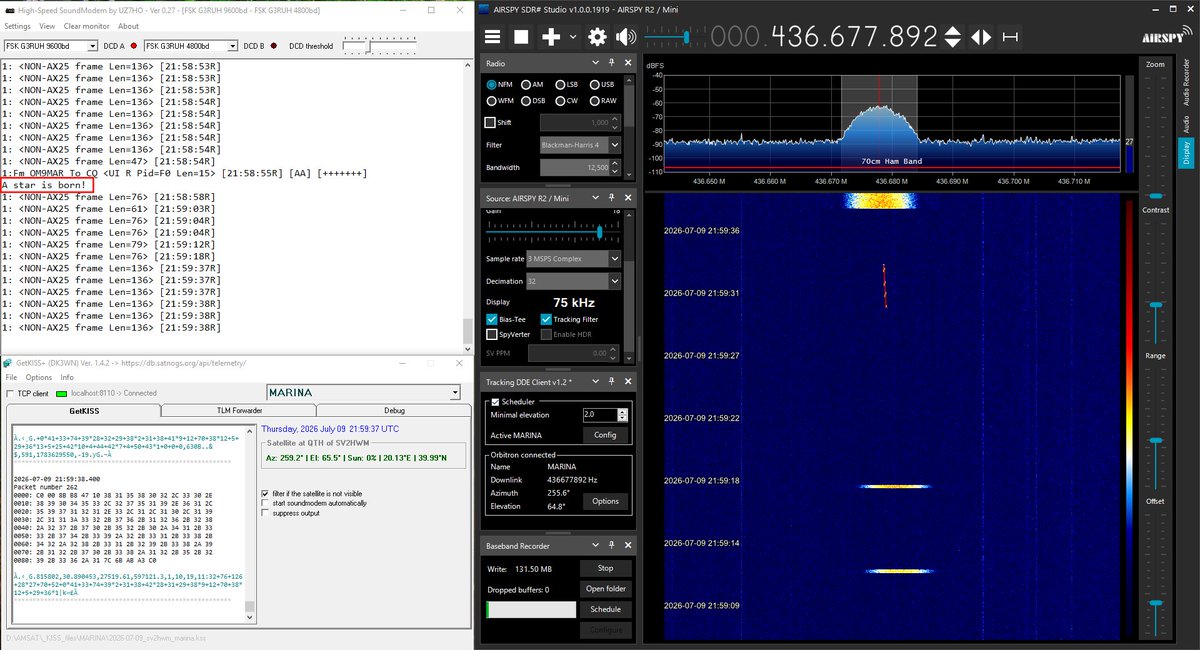The height and width of the screenshot is (650, 1200).
Task: Click the left-right tuning style arrows icon
Action: click(x=981, y=37)
